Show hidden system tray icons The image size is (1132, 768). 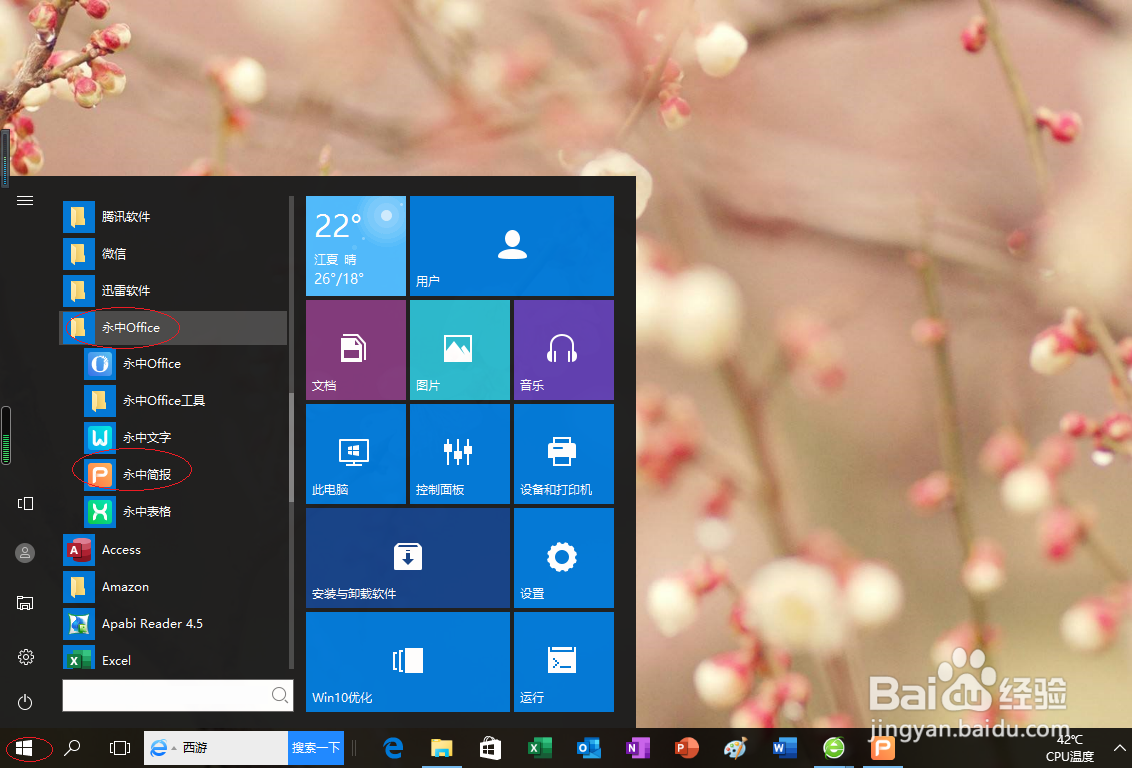click(x=1120, y=748)
